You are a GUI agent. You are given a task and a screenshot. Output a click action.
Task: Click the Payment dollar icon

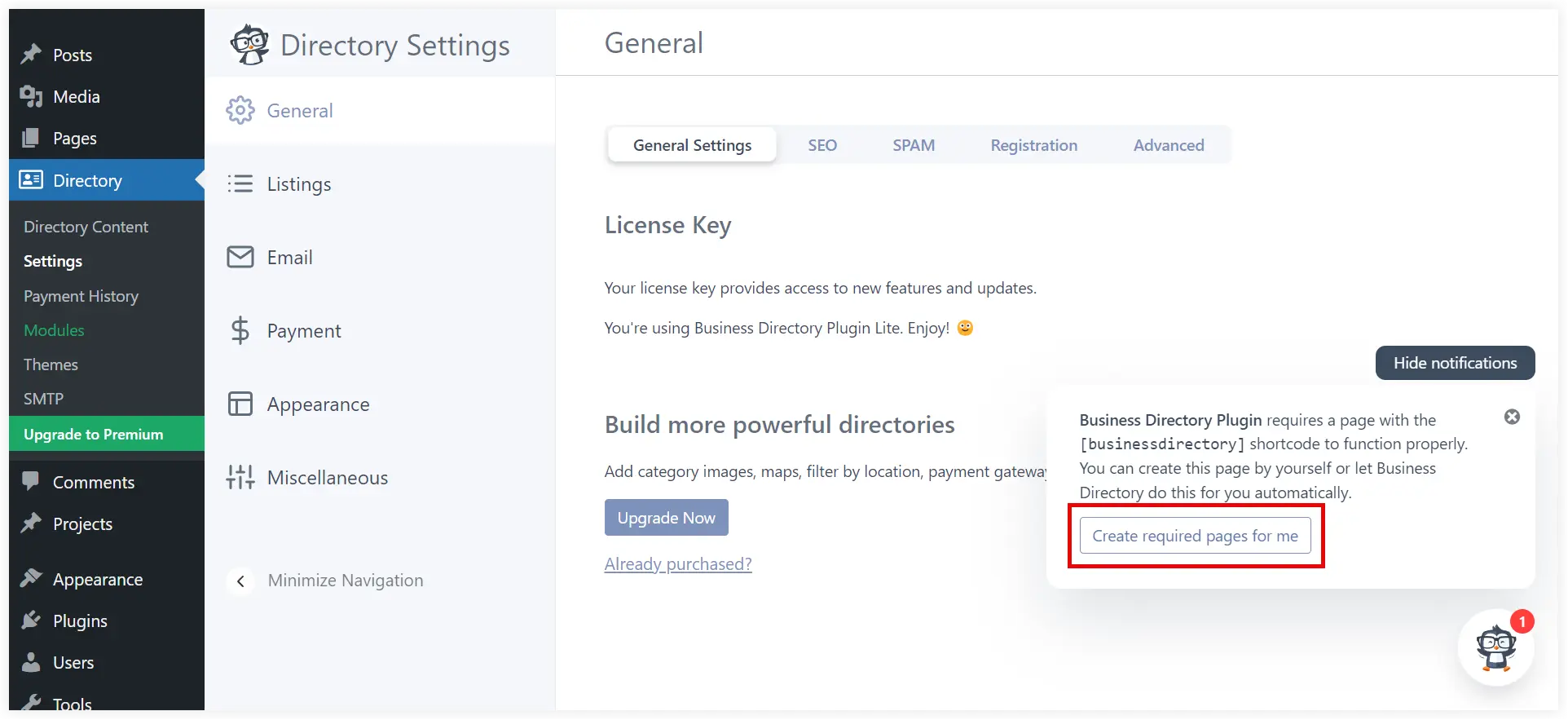pos(240,330)
